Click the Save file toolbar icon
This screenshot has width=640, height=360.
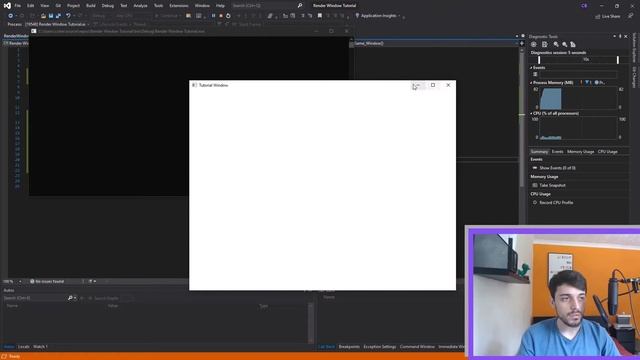(x=51, y=16)
